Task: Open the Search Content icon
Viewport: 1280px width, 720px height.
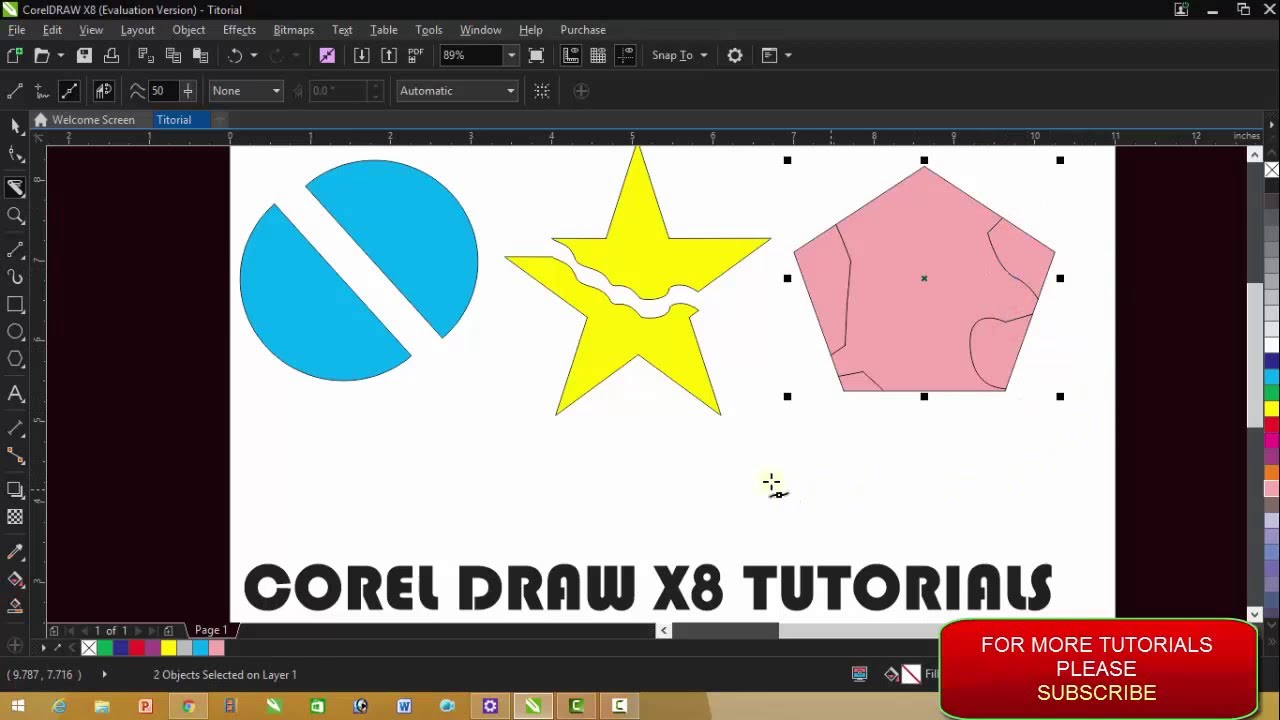Action: tap(327, 55)
